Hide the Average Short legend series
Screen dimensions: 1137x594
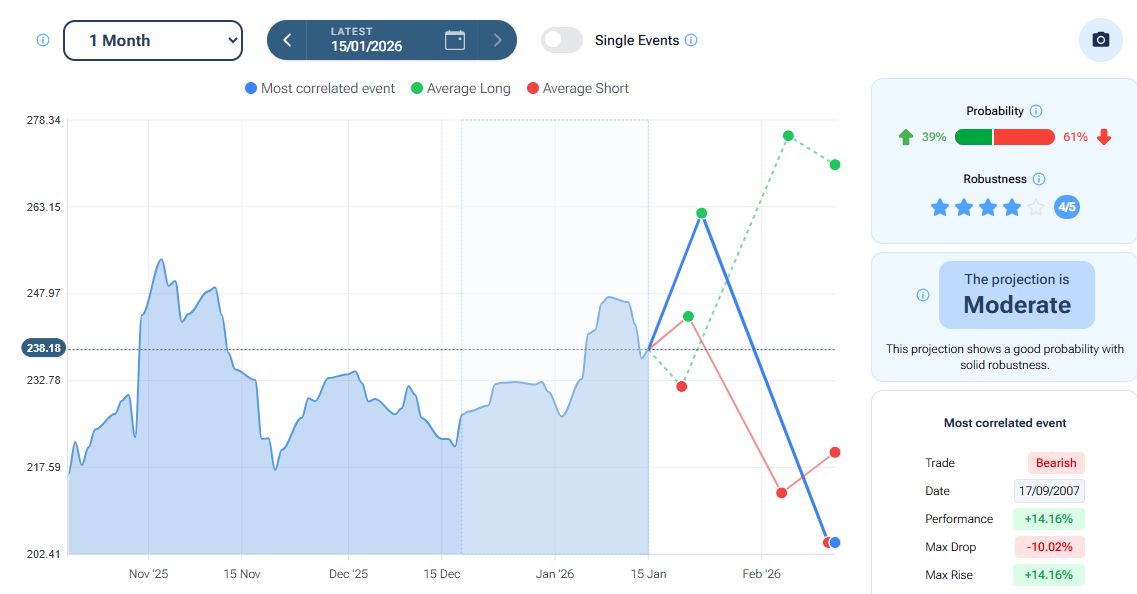tap(577, 88)
